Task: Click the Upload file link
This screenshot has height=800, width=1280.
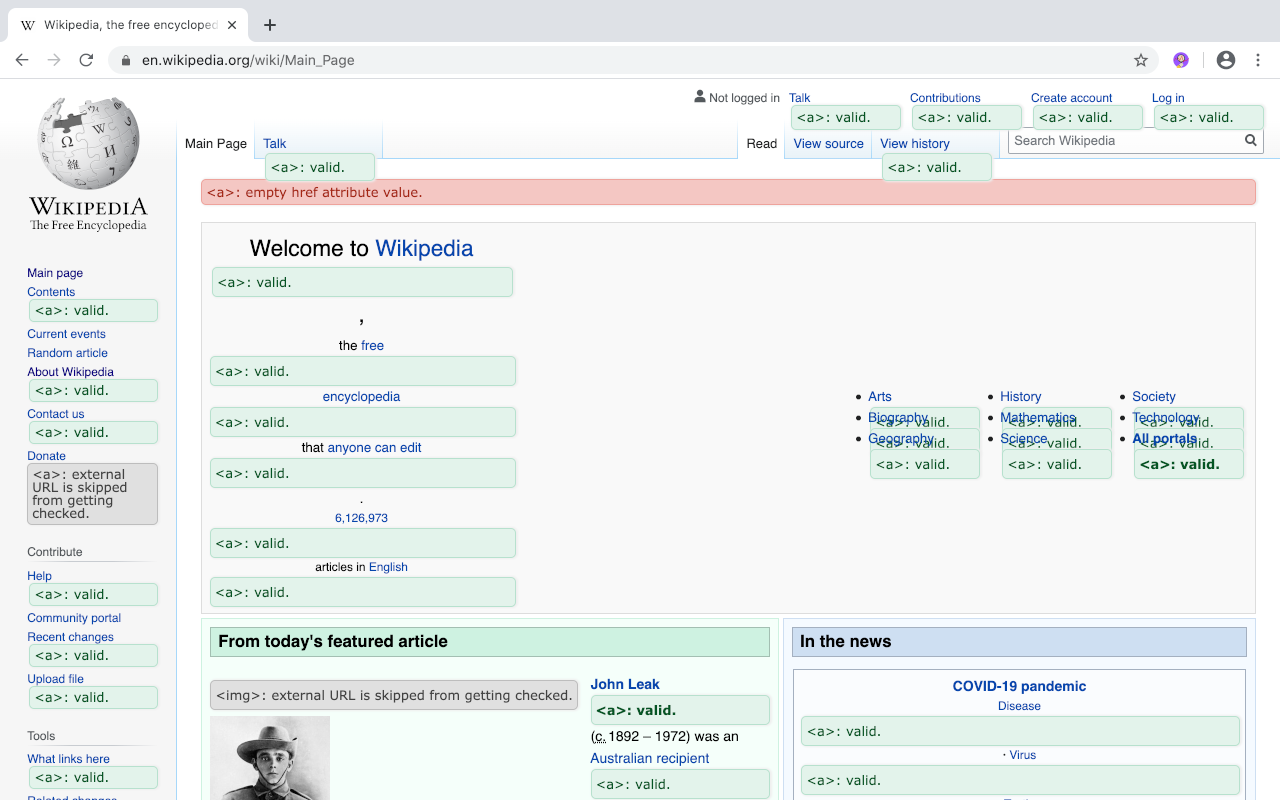Action: click(55, 679)
